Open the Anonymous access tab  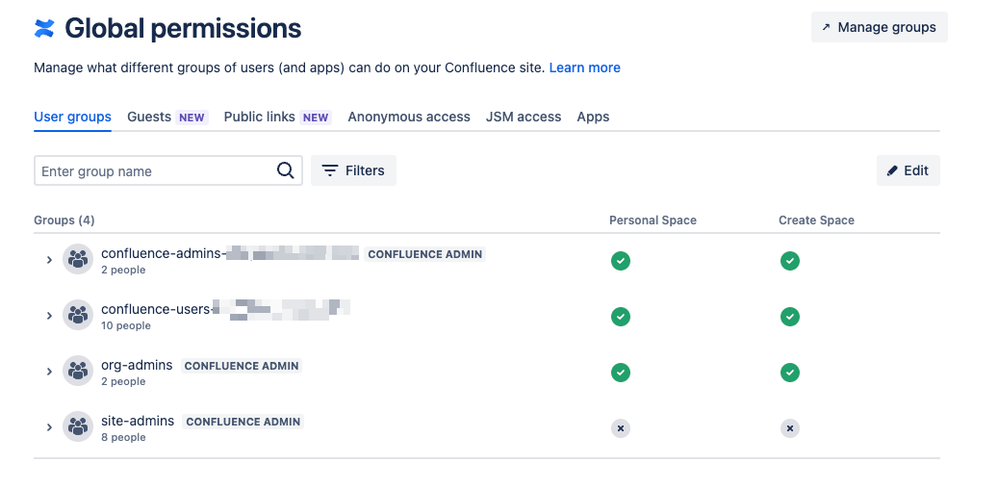[409, 117]
